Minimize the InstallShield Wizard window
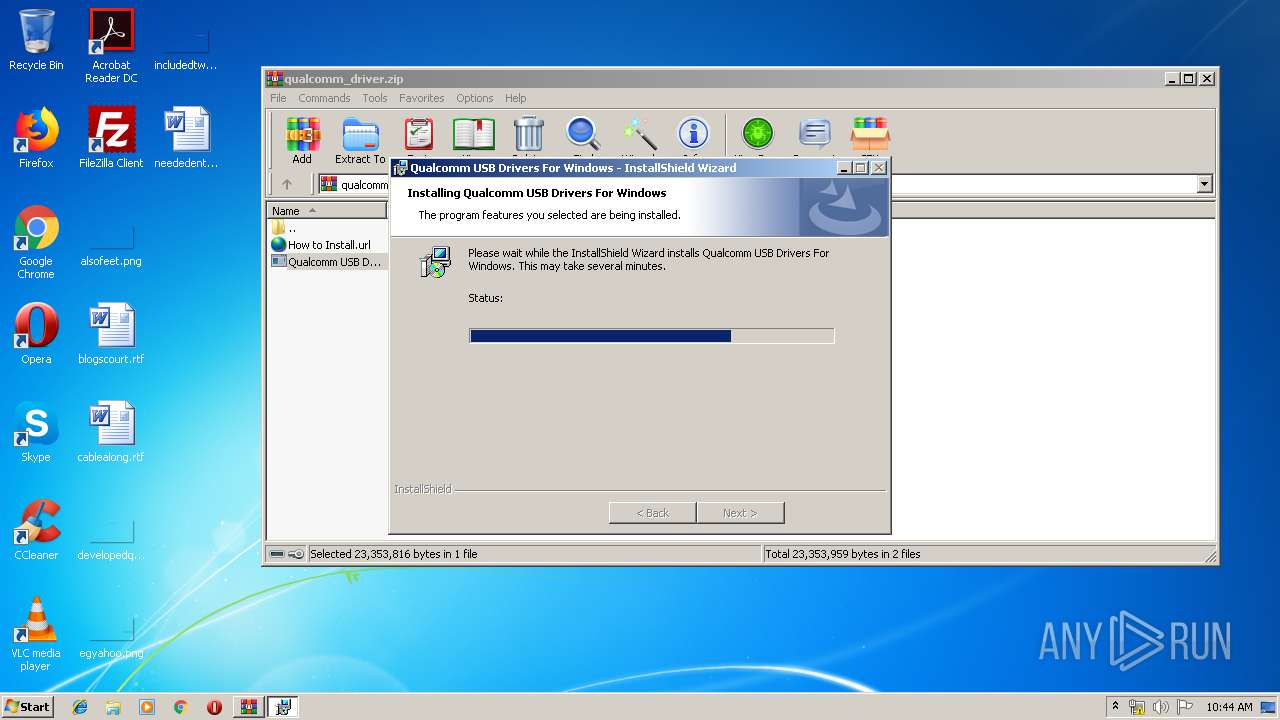The height and width of the screenshot is (720, 1280). click(843, 168)
